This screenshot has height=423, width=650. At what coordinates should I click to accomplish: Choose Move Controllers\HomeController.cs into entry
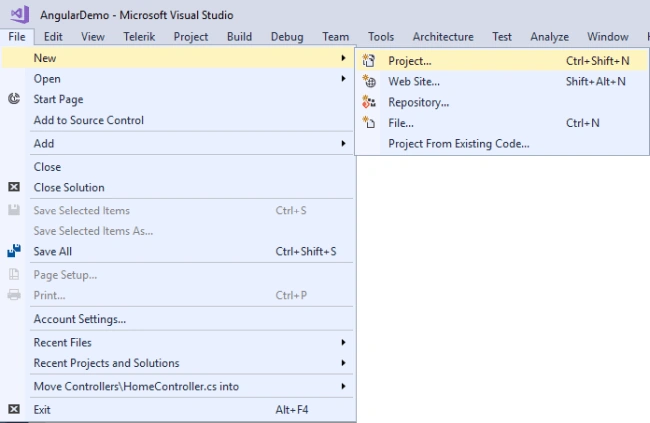point(178,386)
